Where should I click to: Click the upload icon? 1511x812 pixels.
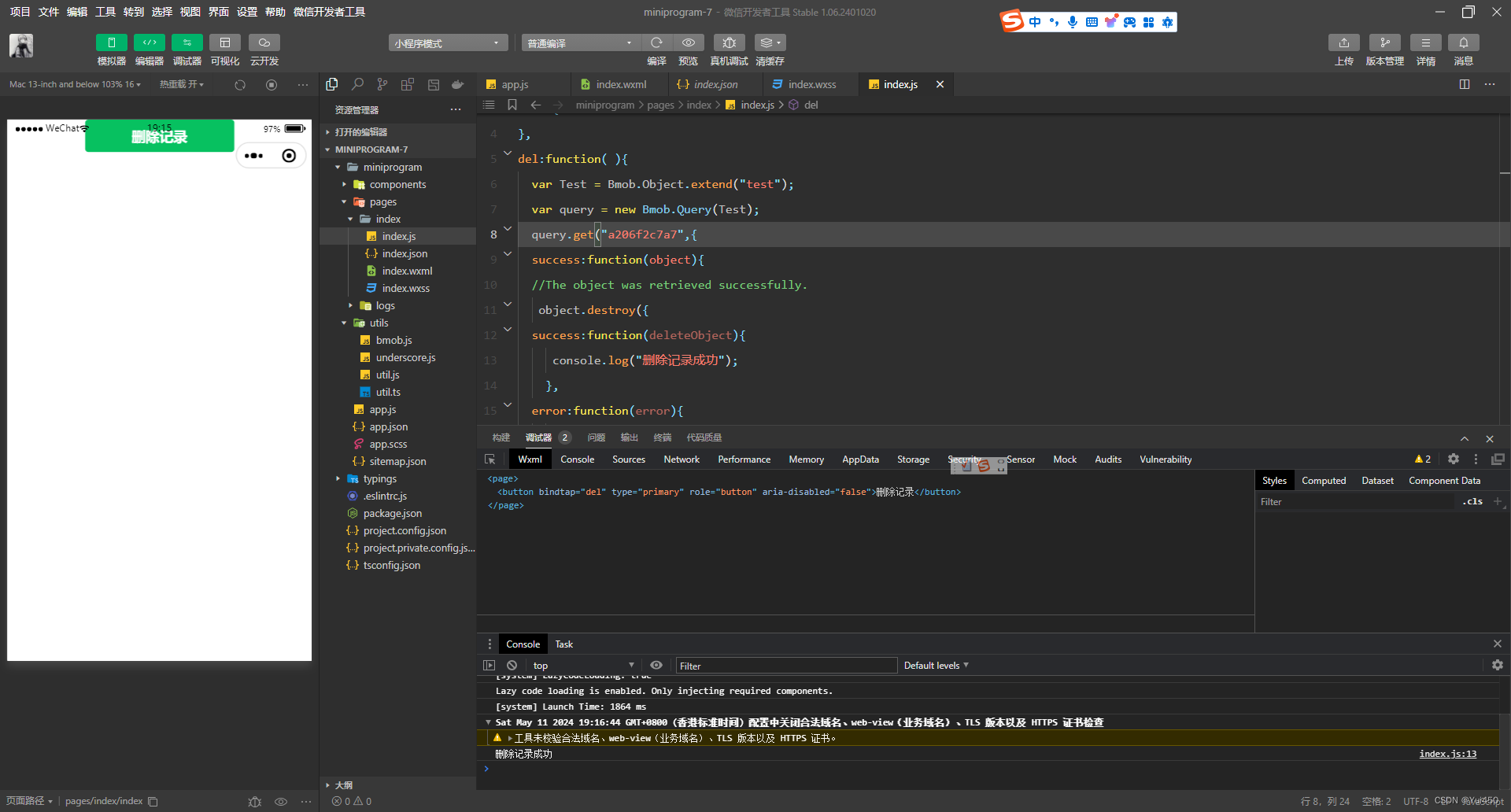coord(1344,42)
